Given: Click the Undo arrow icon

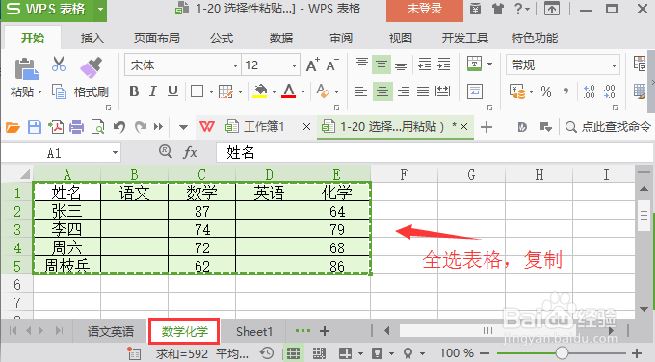Looking at the screenshot, I should click(x=119, y=127).
